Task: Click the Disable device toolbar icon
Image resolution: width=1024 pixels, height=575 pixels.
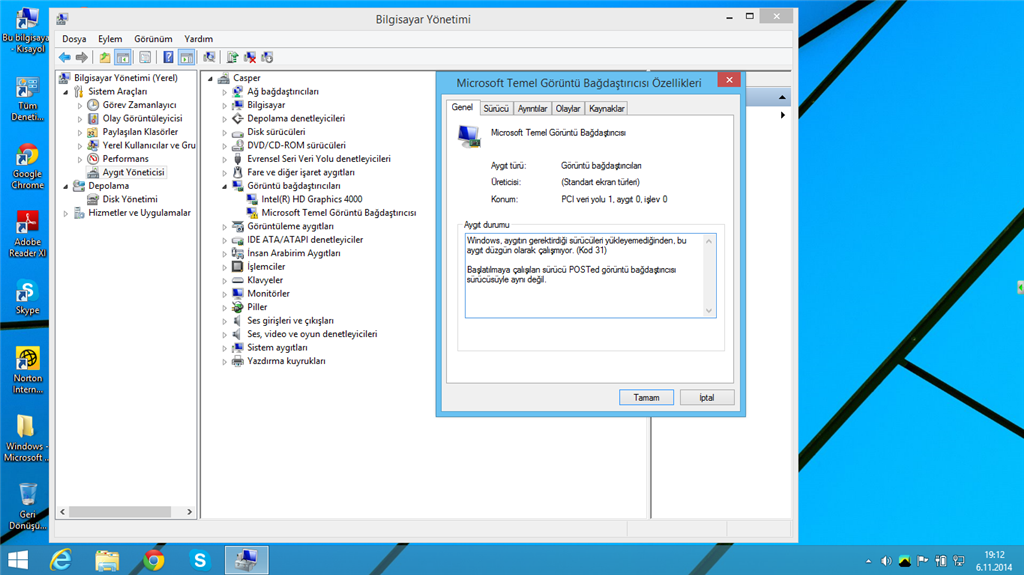Action: [x=267, y=58]
